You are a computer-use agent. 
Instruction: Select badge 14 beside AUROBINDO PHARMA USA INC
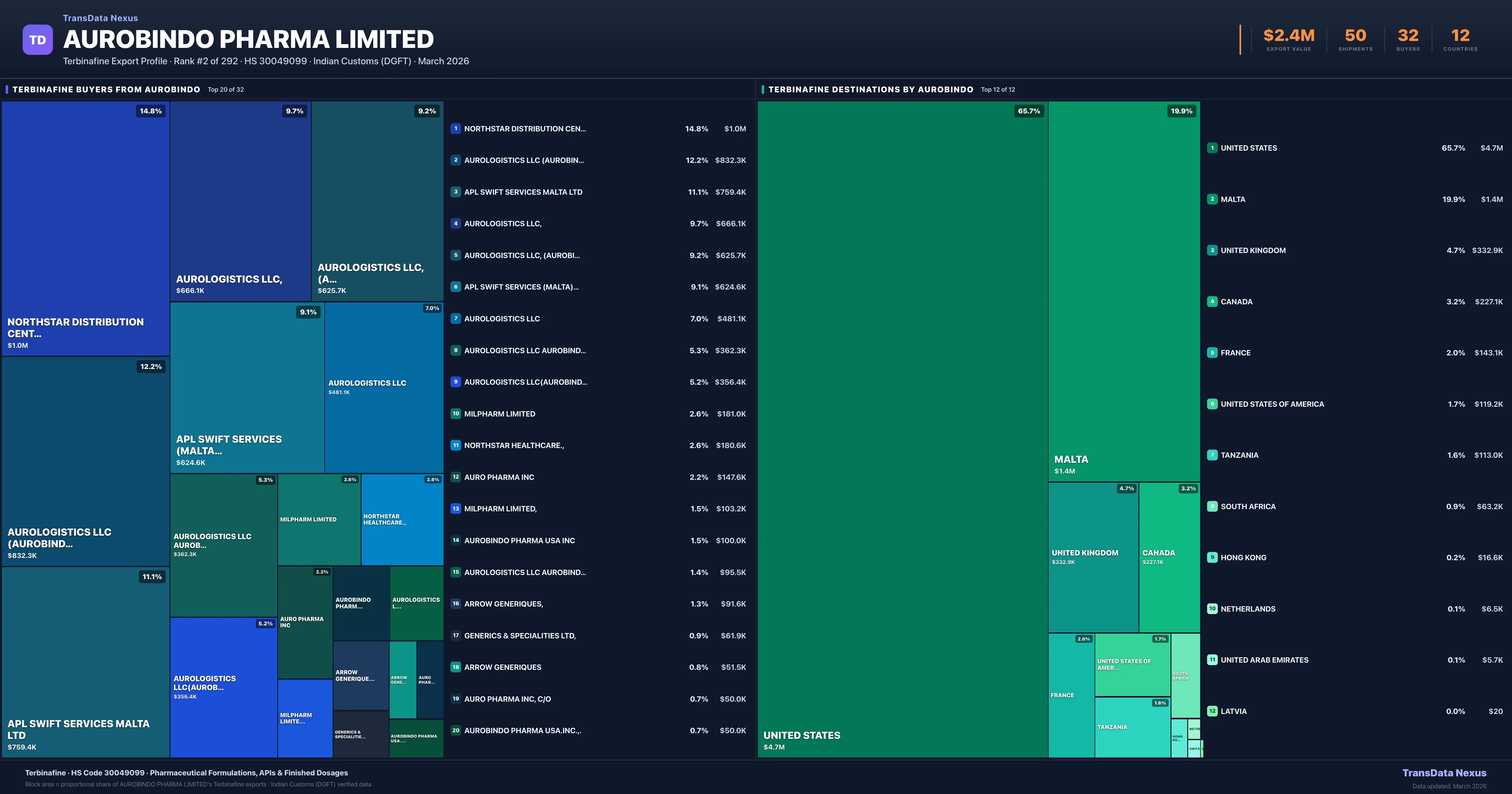point(455,540)
